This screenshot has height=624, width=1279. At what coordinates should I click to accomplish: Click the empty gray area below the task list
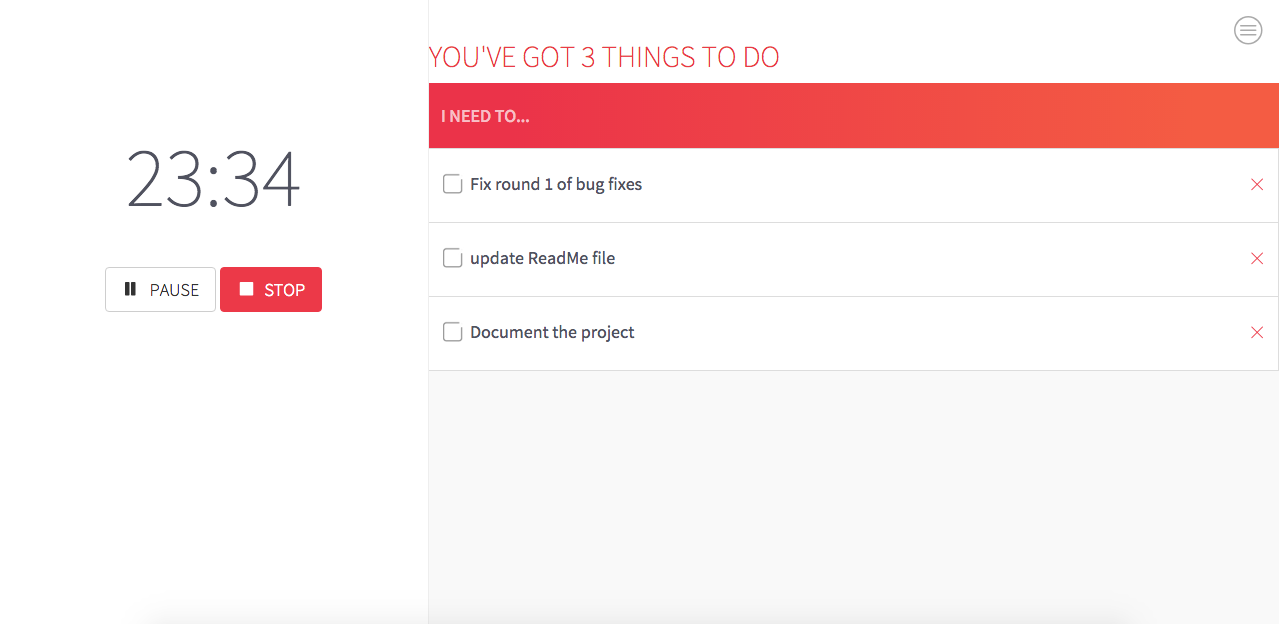pyautogui.click(x=853, y=495)
